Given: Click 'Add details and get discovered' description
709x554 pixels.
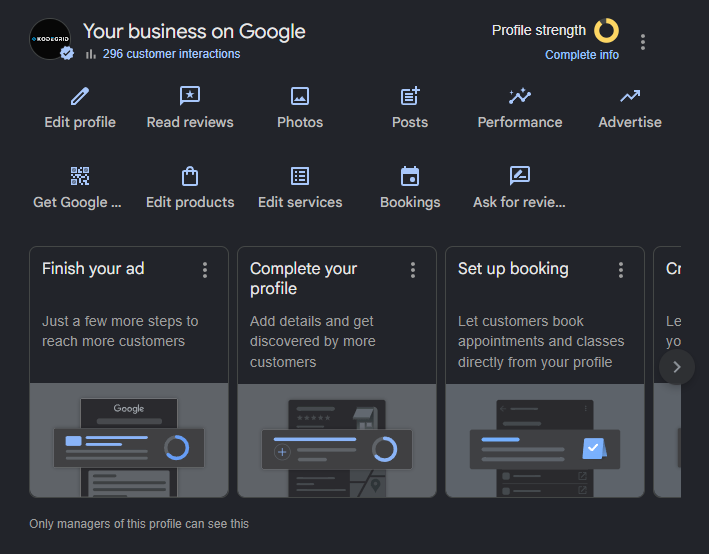Looking at the screenshot, I should pyautogui.click(x=312, y=341).
